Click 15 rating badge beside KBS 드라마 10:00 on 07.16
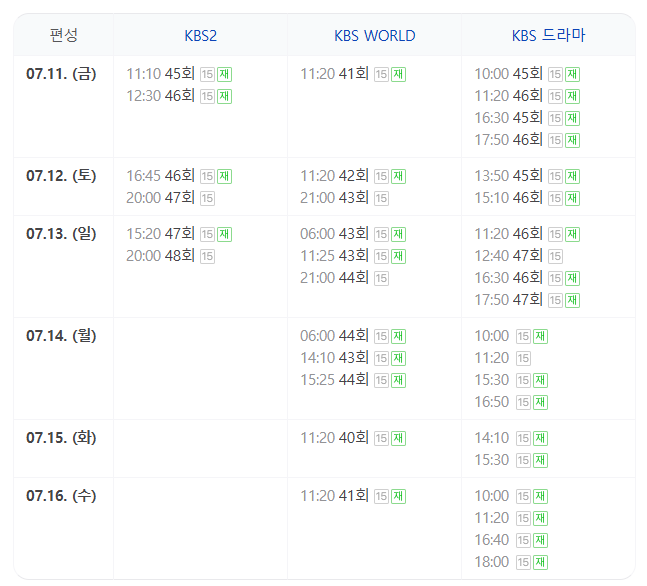Screen dimensions: 647x586 (x=523, y=496)
